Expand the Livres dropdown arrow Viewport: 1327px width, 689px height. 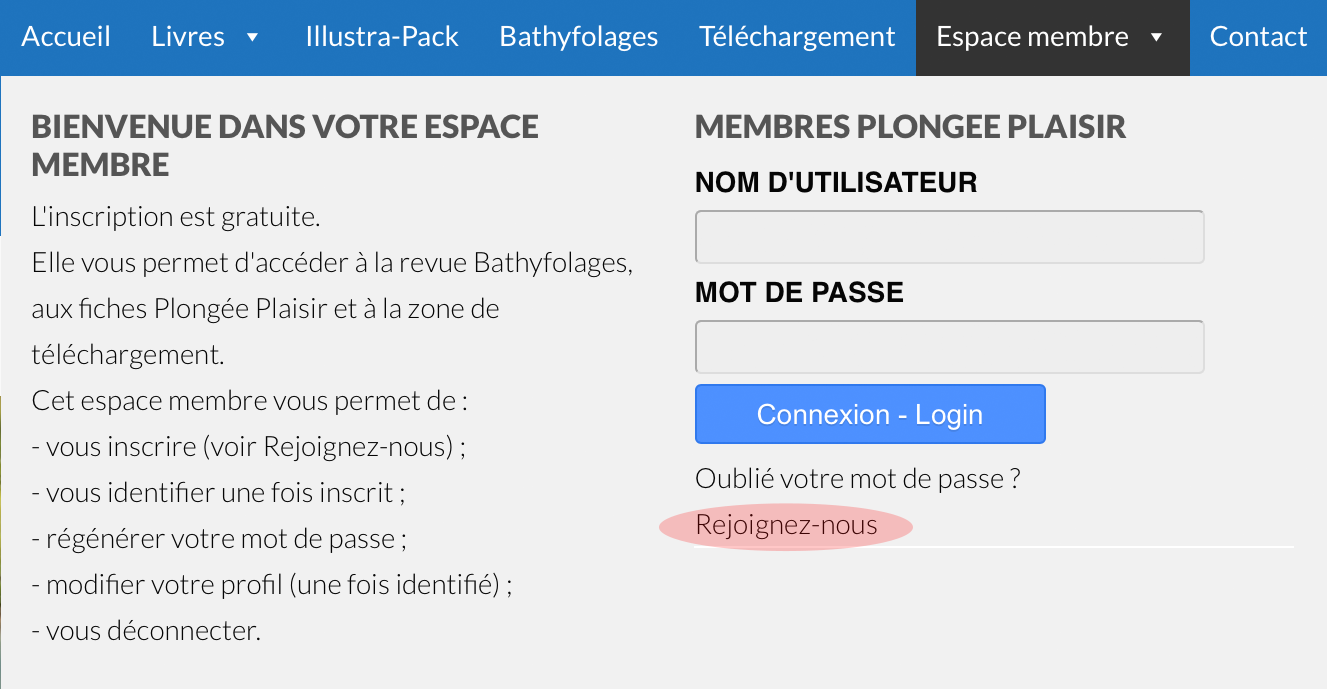click(254, 37)
